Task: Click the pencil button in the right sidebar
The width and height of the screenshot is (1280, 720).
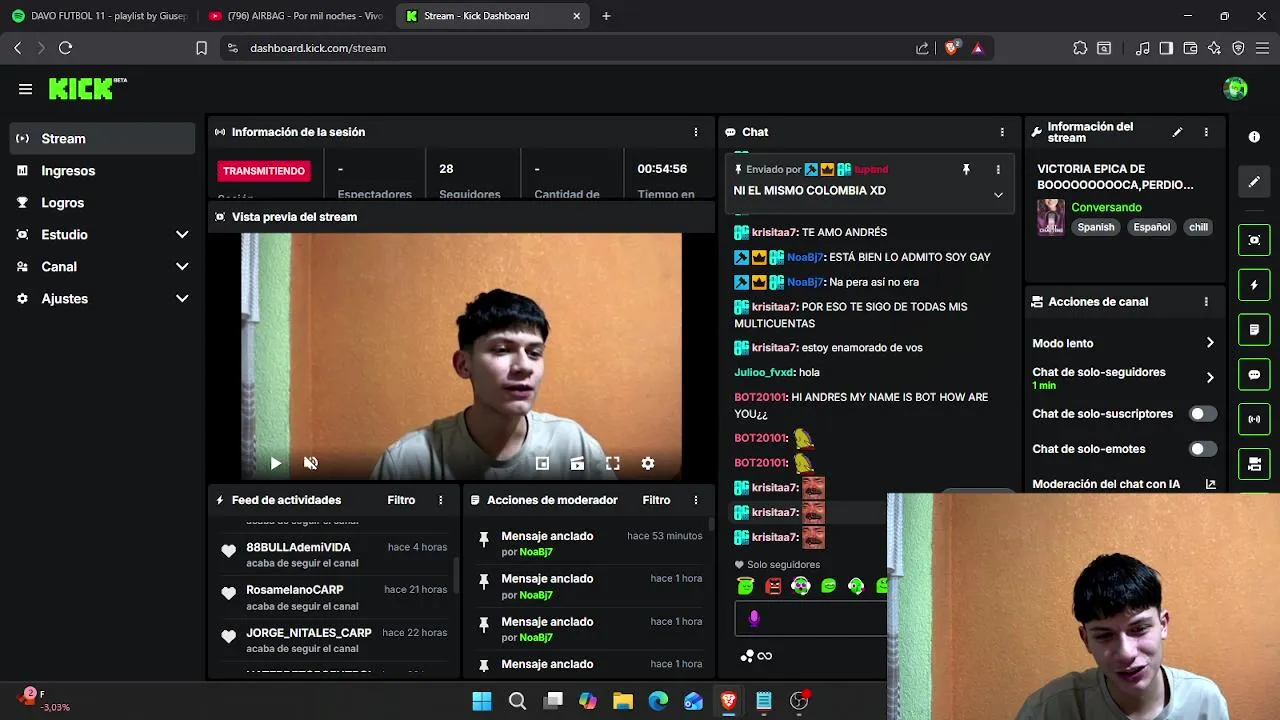Action: point(1254,182)
